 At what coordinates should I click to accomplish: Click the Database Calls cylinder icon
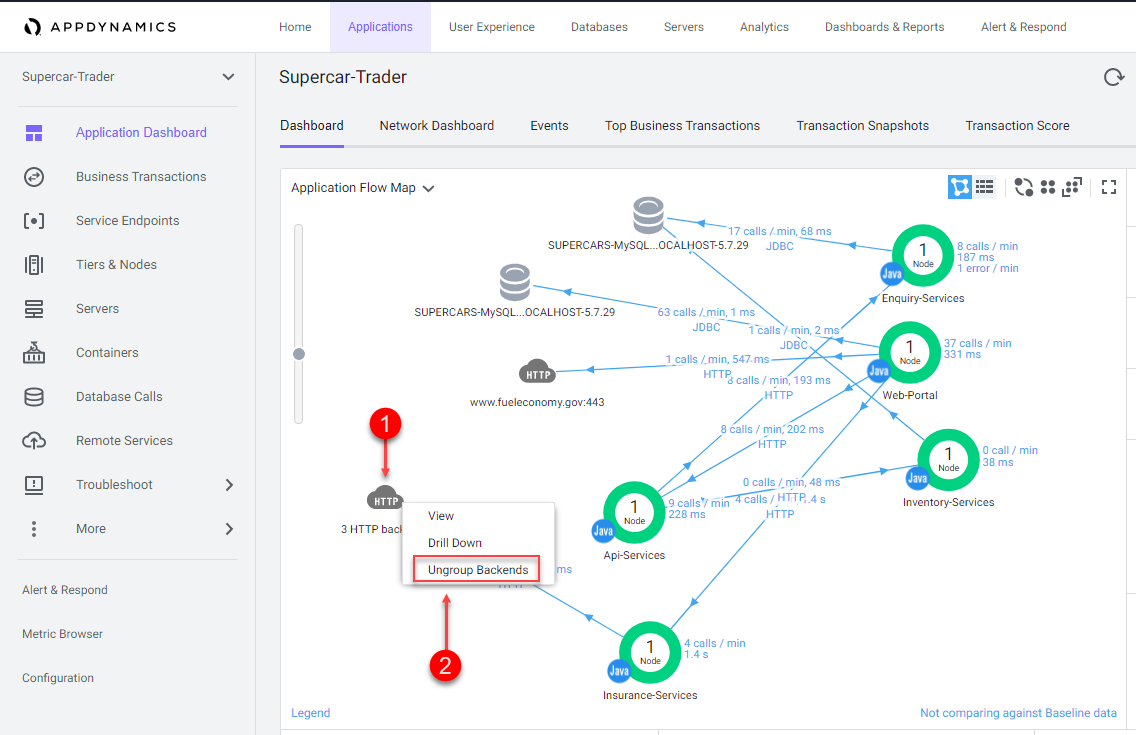coord(34,397)
